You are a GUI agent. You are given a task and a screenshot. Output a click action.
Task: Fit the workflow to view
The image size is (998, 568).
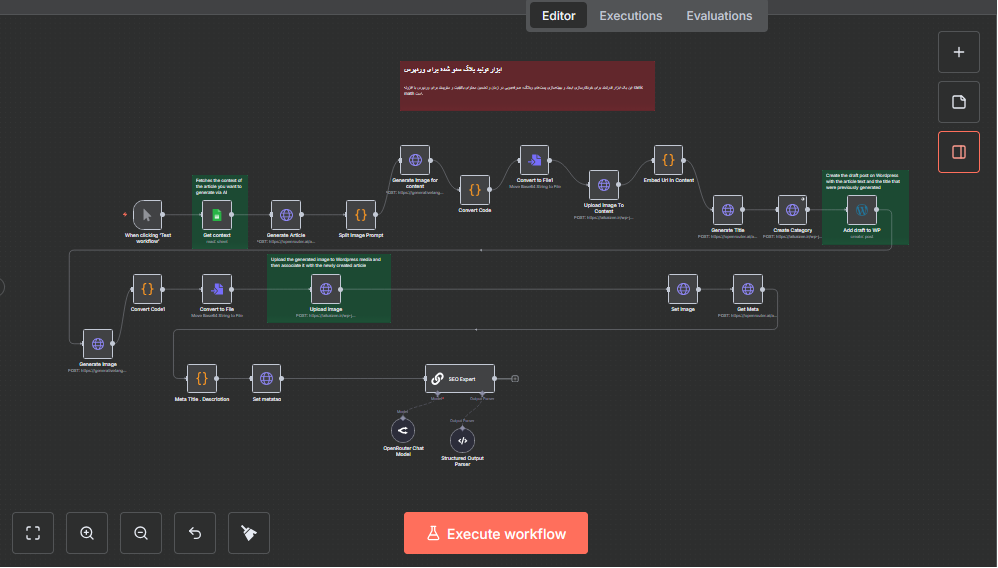point(33,533)
